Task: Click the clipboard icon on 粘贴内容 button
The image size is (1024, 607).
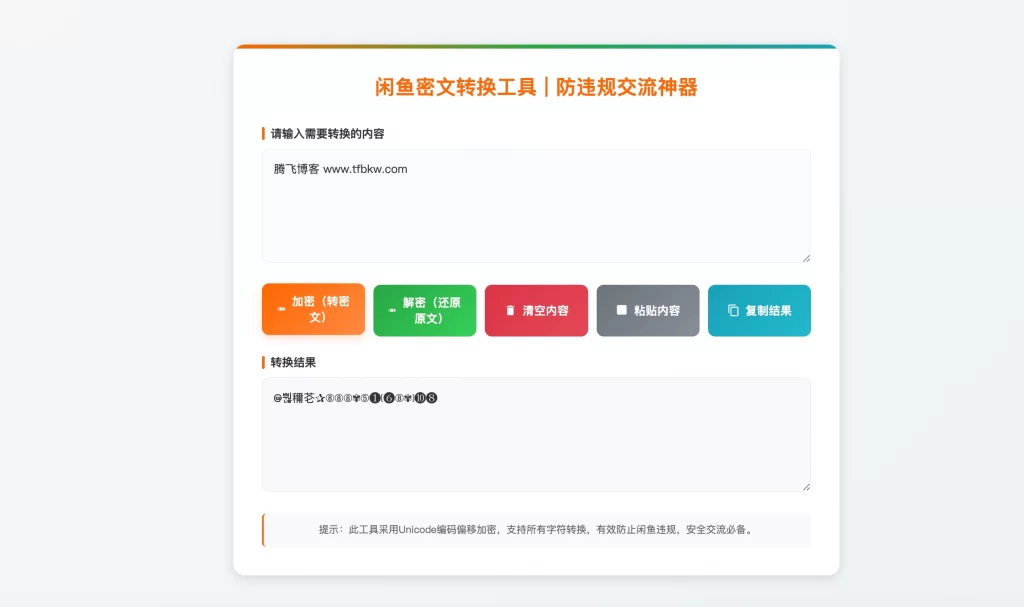Action: point(619,308)
